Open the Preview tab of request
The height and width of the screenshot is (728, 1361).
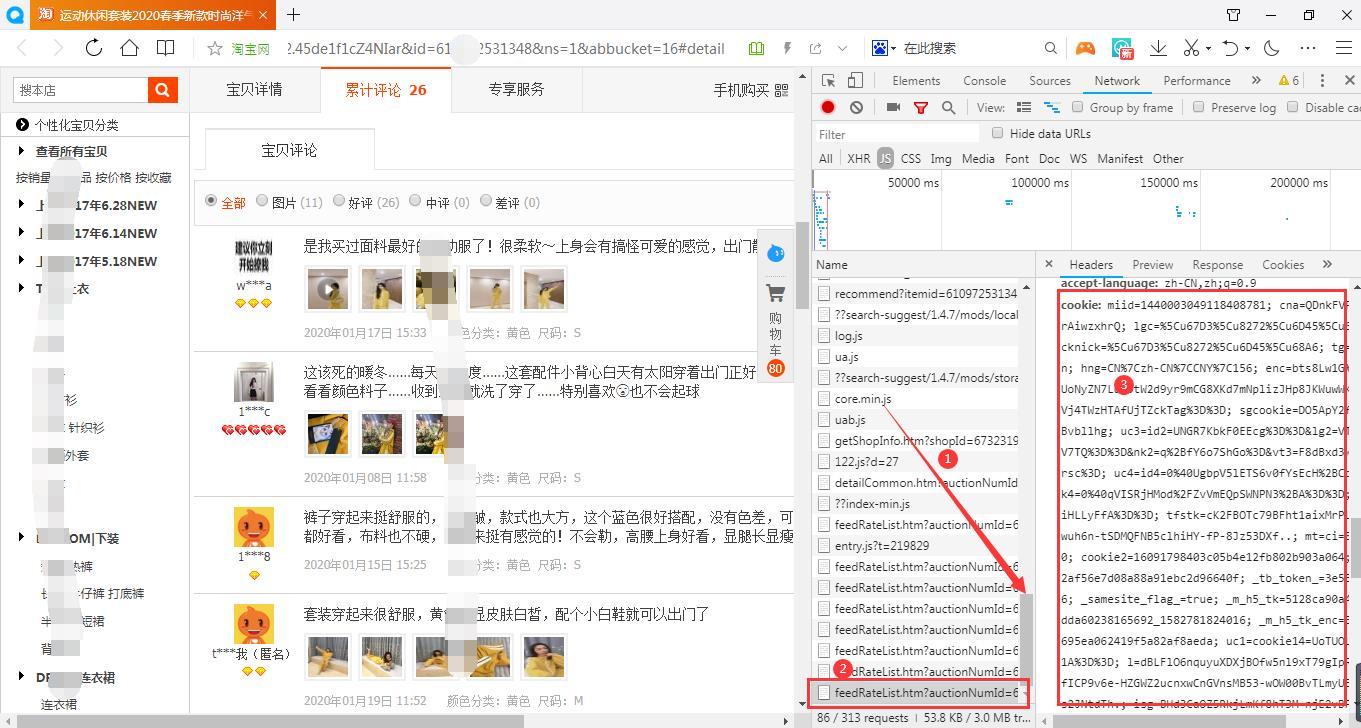click(1152, 264)
